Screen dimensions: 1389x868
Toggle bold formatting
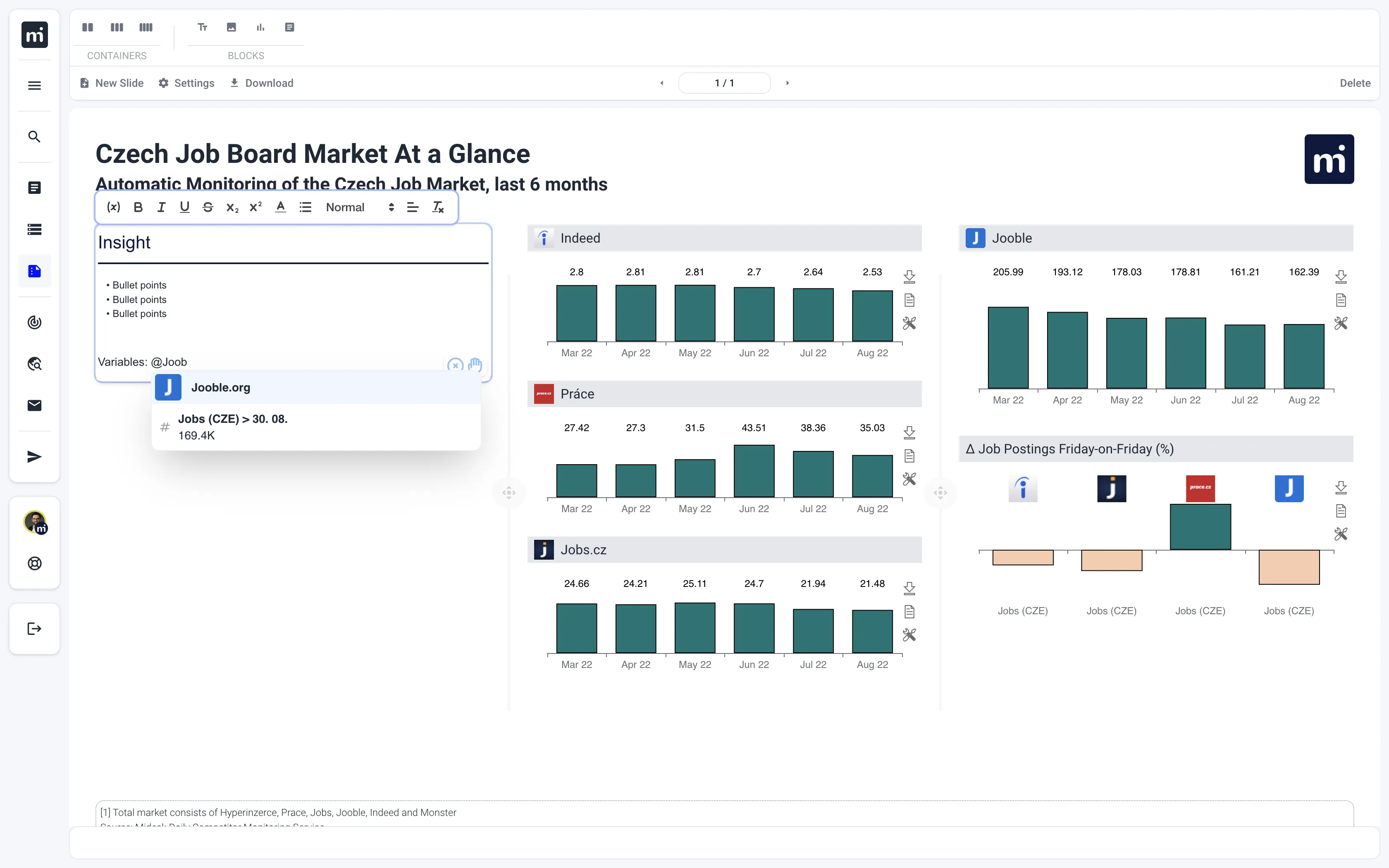coord(138,207)
